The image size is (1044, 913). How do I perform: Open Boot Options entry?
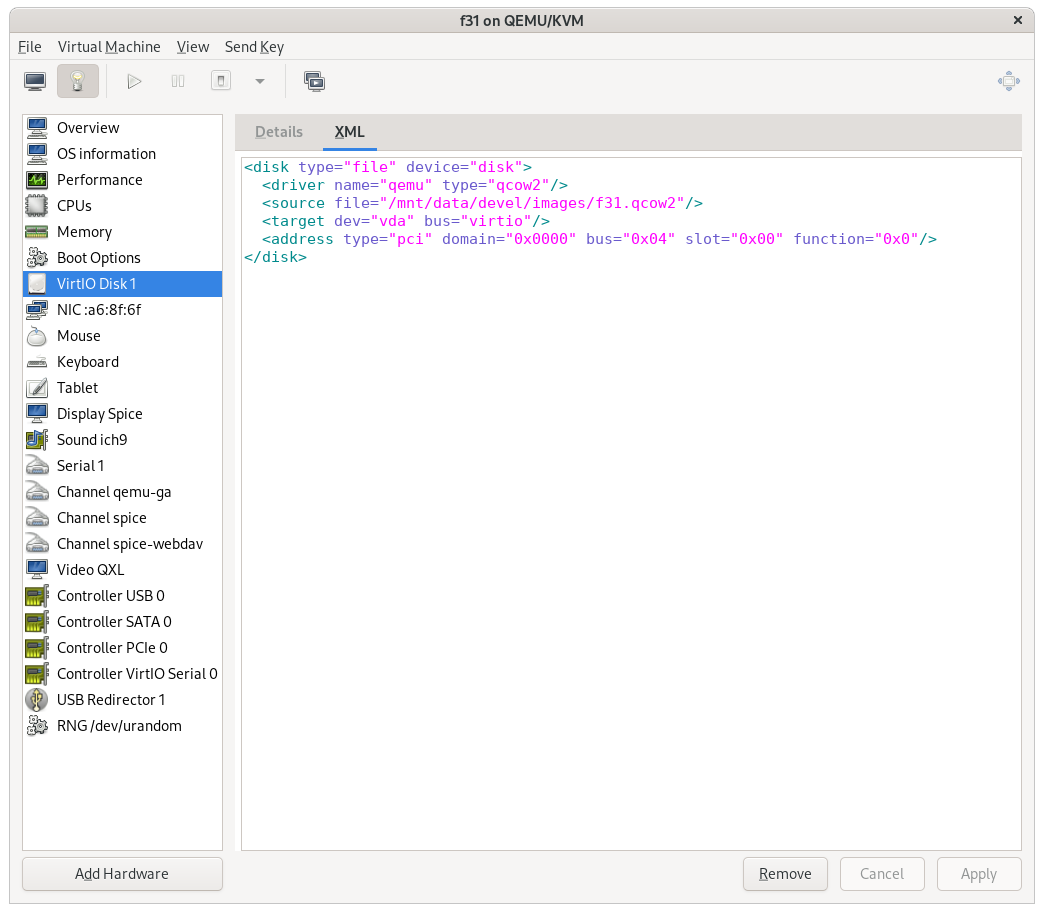click(123, 258)
